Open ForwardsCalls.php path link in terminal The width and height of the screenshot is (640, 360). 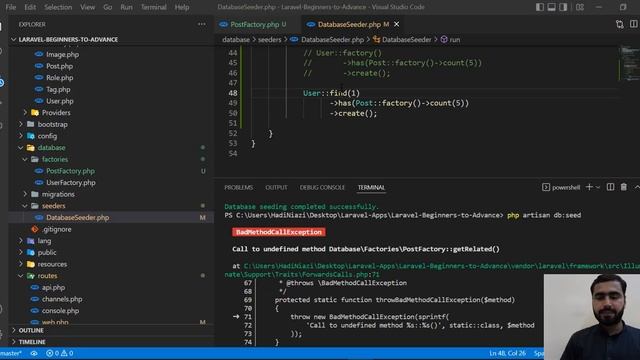(x=302, y=275)
